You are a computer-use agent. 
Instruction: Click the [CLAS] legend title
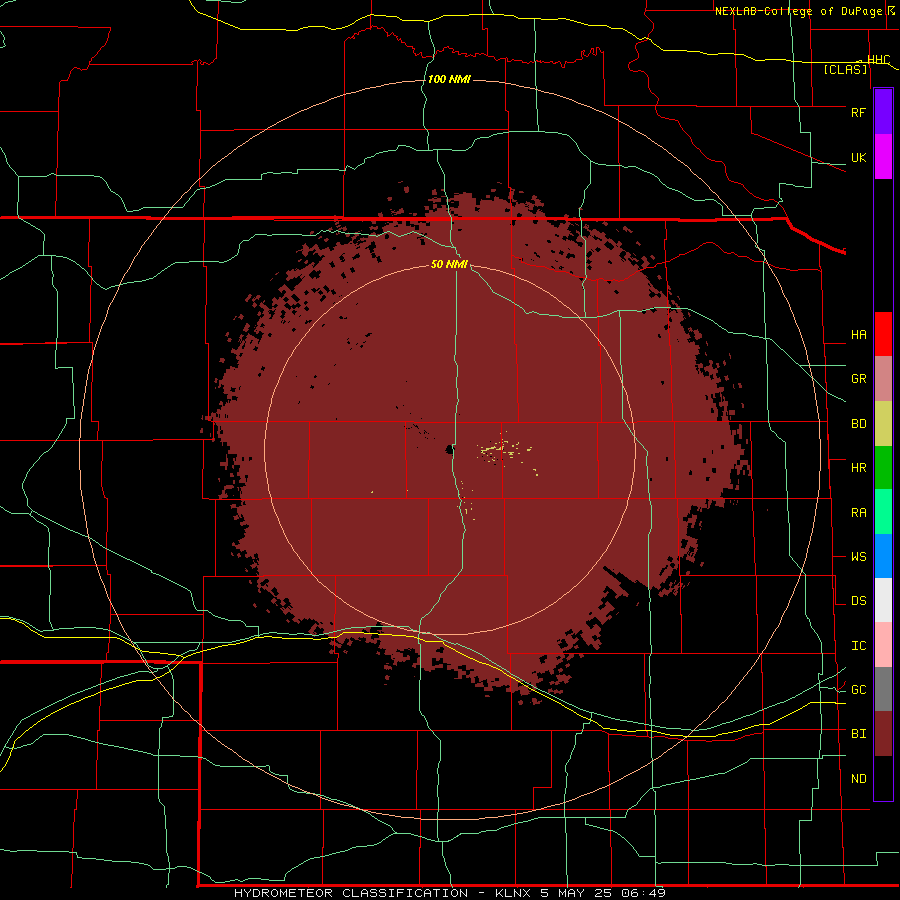845,69
